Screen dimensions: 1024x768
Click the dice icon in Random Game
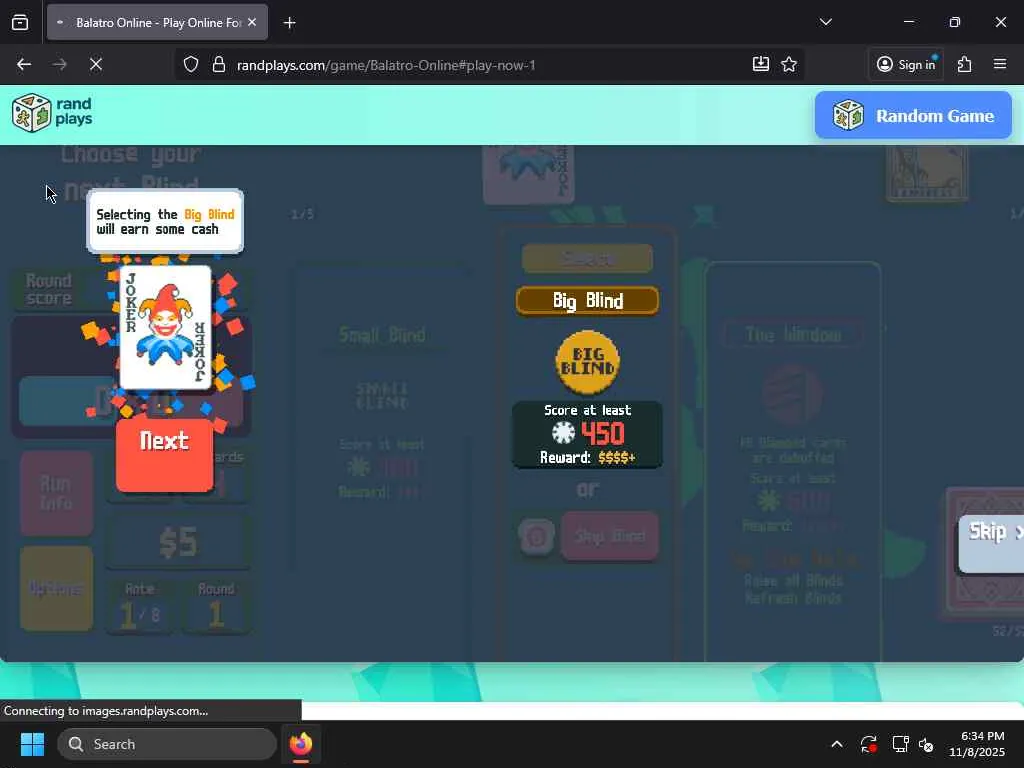[x=848, y=116]
